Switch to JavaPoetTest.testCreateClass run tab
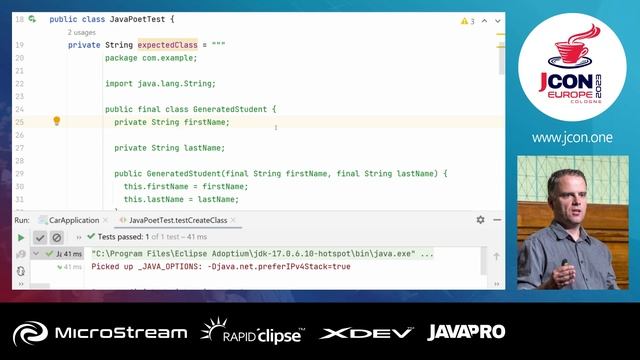The width and height of the screenshot is (640, 360). pos(178,220)
